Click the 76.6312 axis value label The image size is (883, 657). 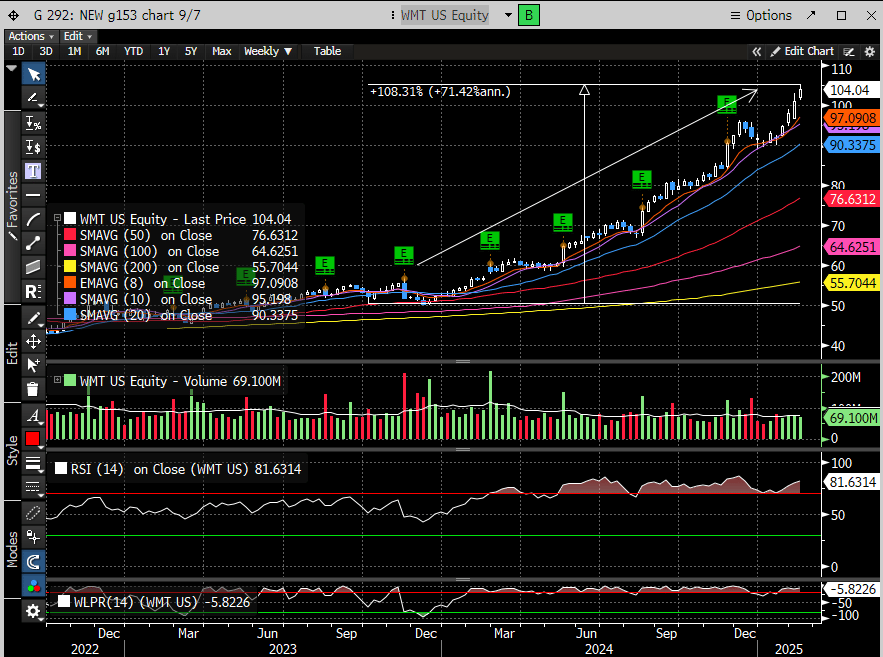(x=852, y=199)
